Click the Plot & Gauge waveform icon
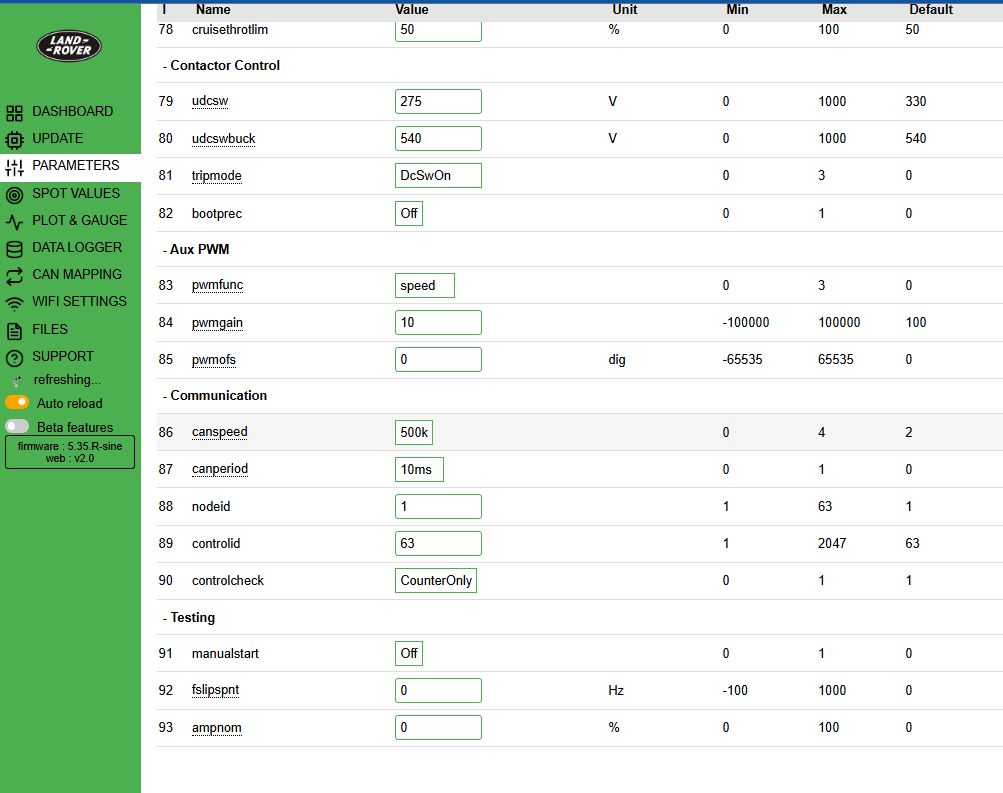 14,221
